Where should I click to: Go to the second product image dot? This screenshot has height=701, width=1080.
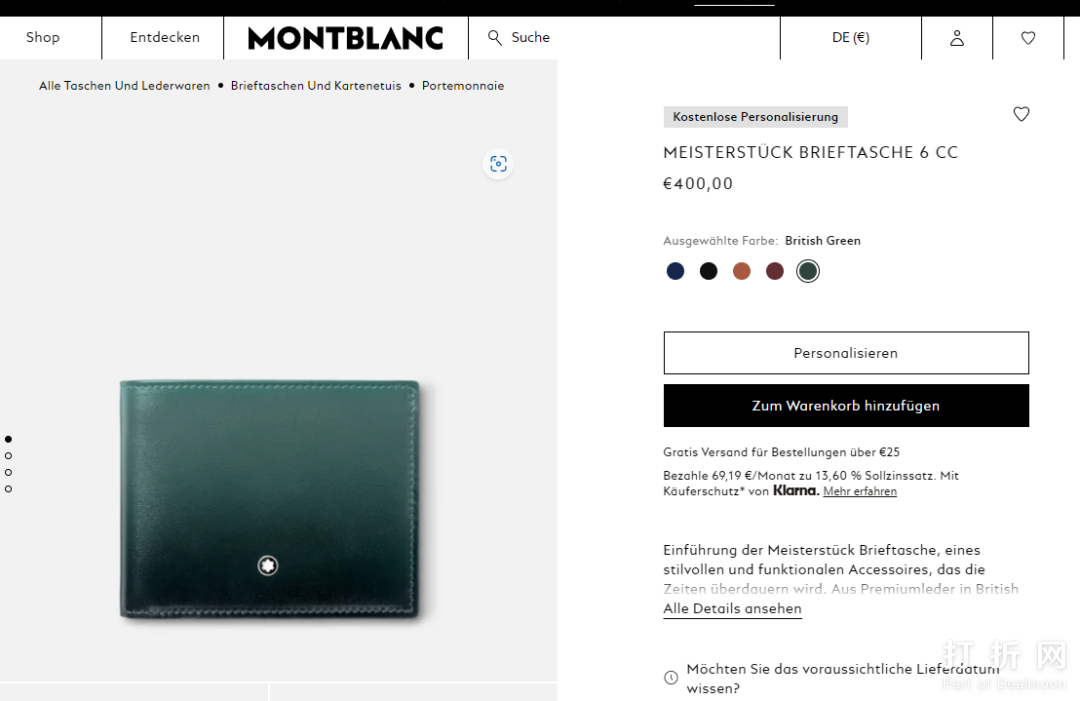click(x=8, y=456)
